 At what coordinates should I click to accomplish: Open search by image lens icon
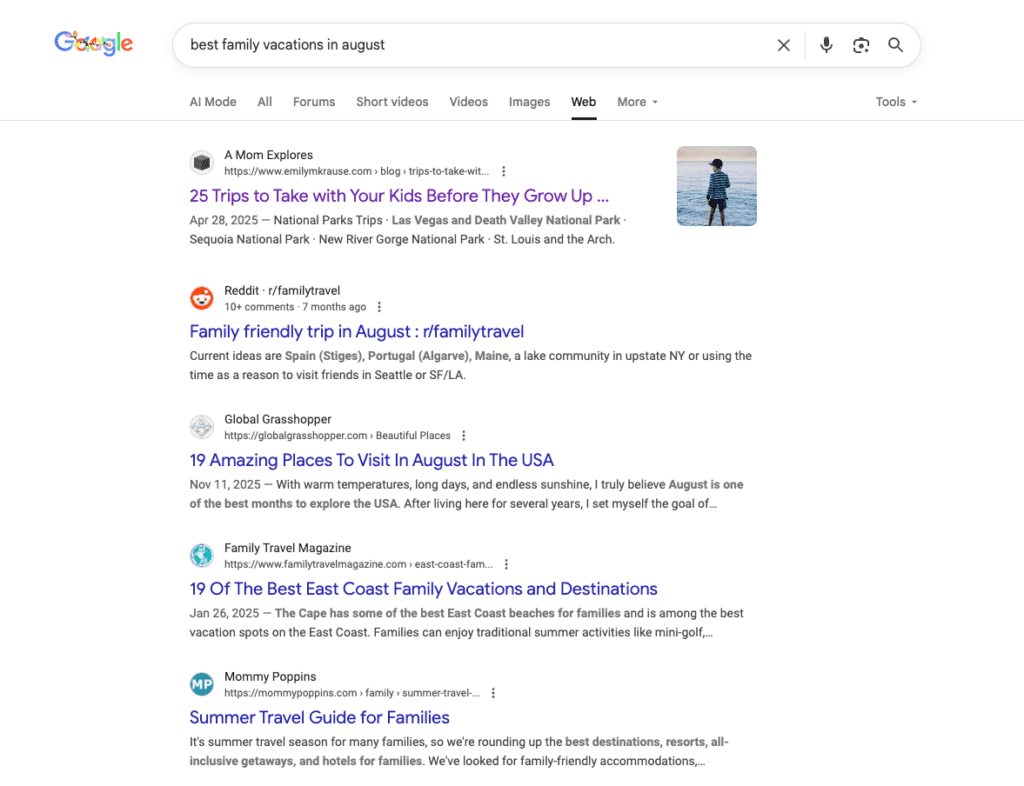(861, 45)
